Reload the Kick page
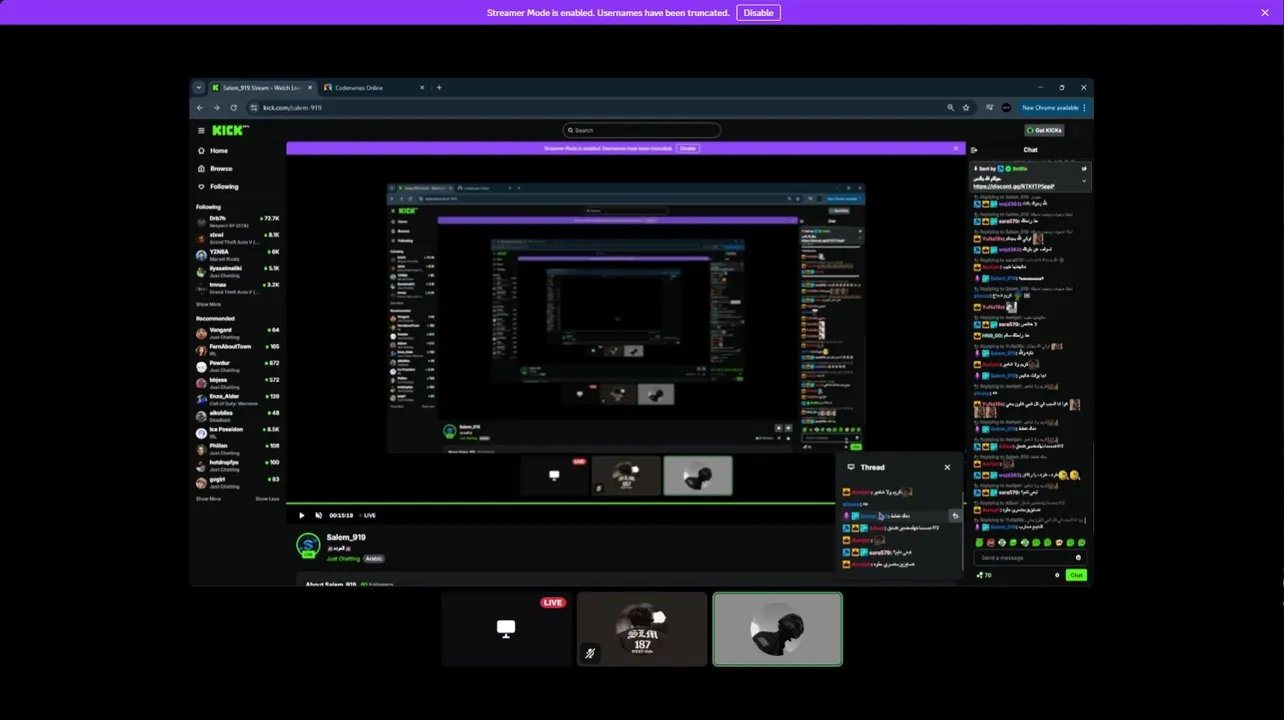This screenshot has height=720, width=1284. [x=233, y=108]
